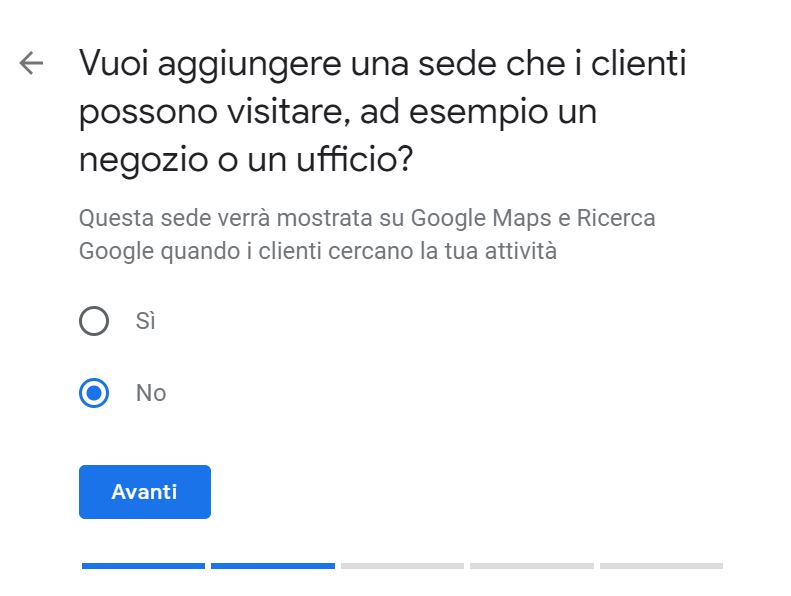Click the second blue progress segment

[x=273, y=566]
